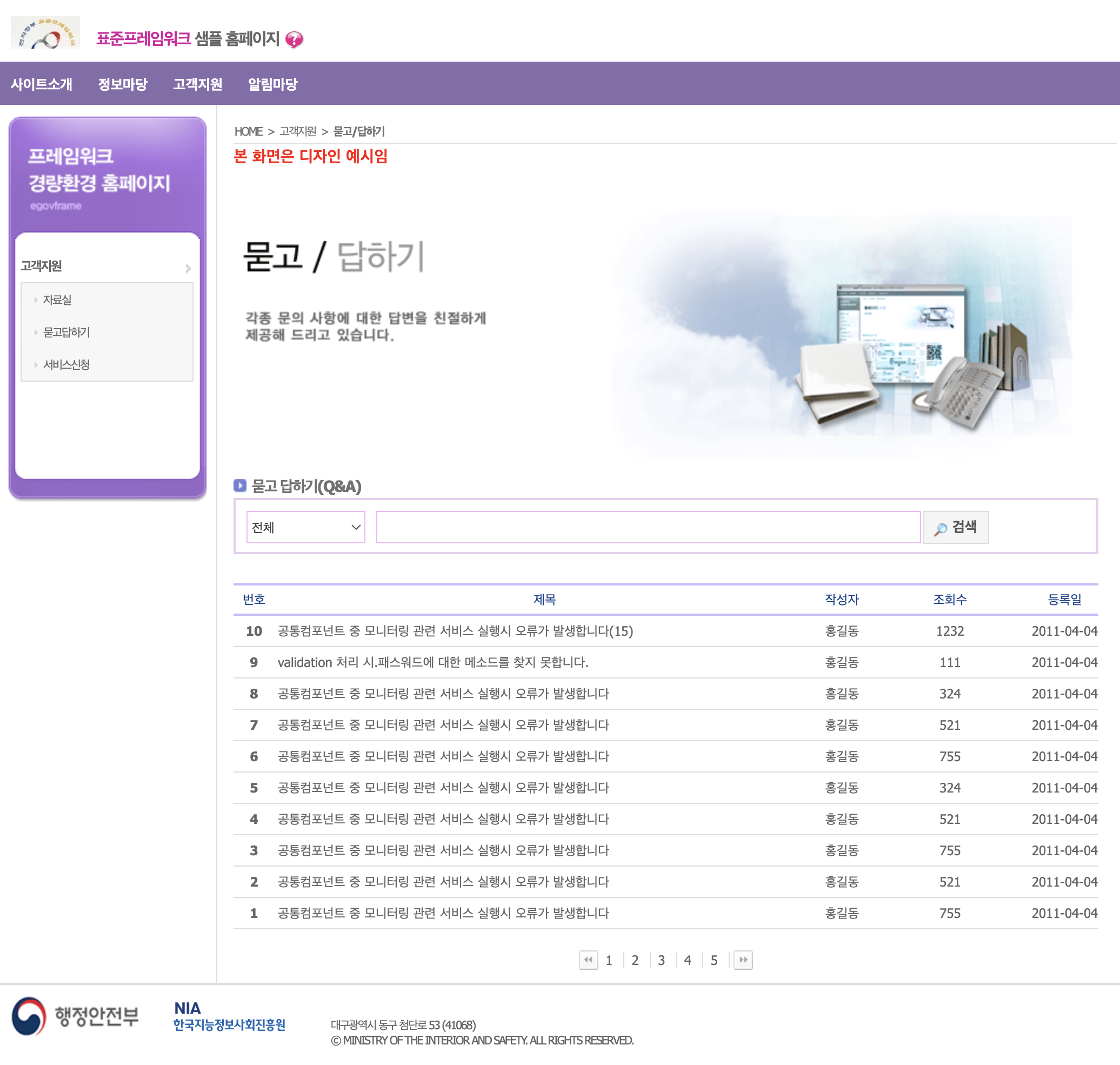Click the pink question mark help icon
The image size is (1120, 1065).
[x=294, y=39]
